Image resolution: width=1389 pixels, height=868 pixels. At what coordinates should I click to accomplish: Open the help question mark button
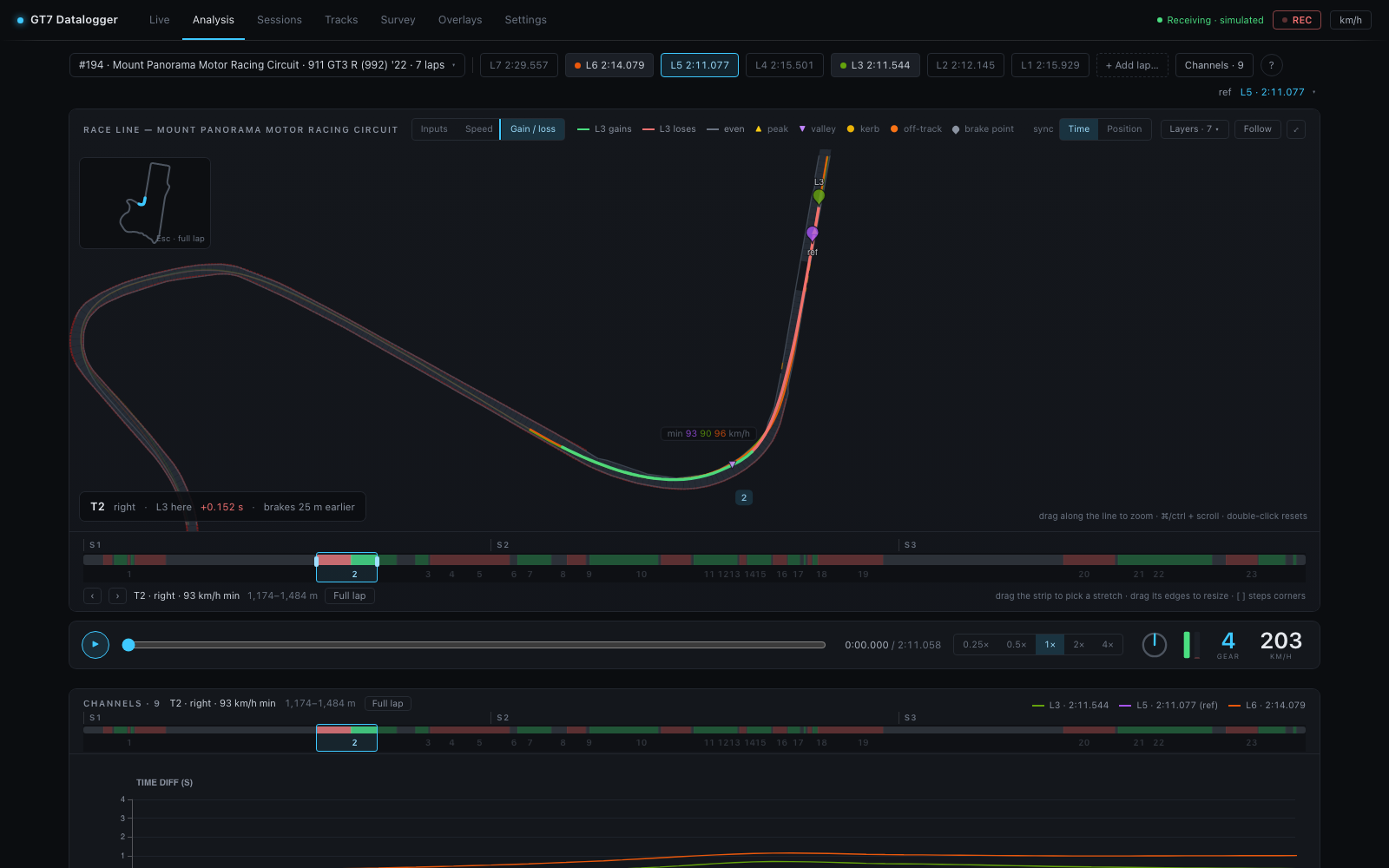tap(1271, 65)
